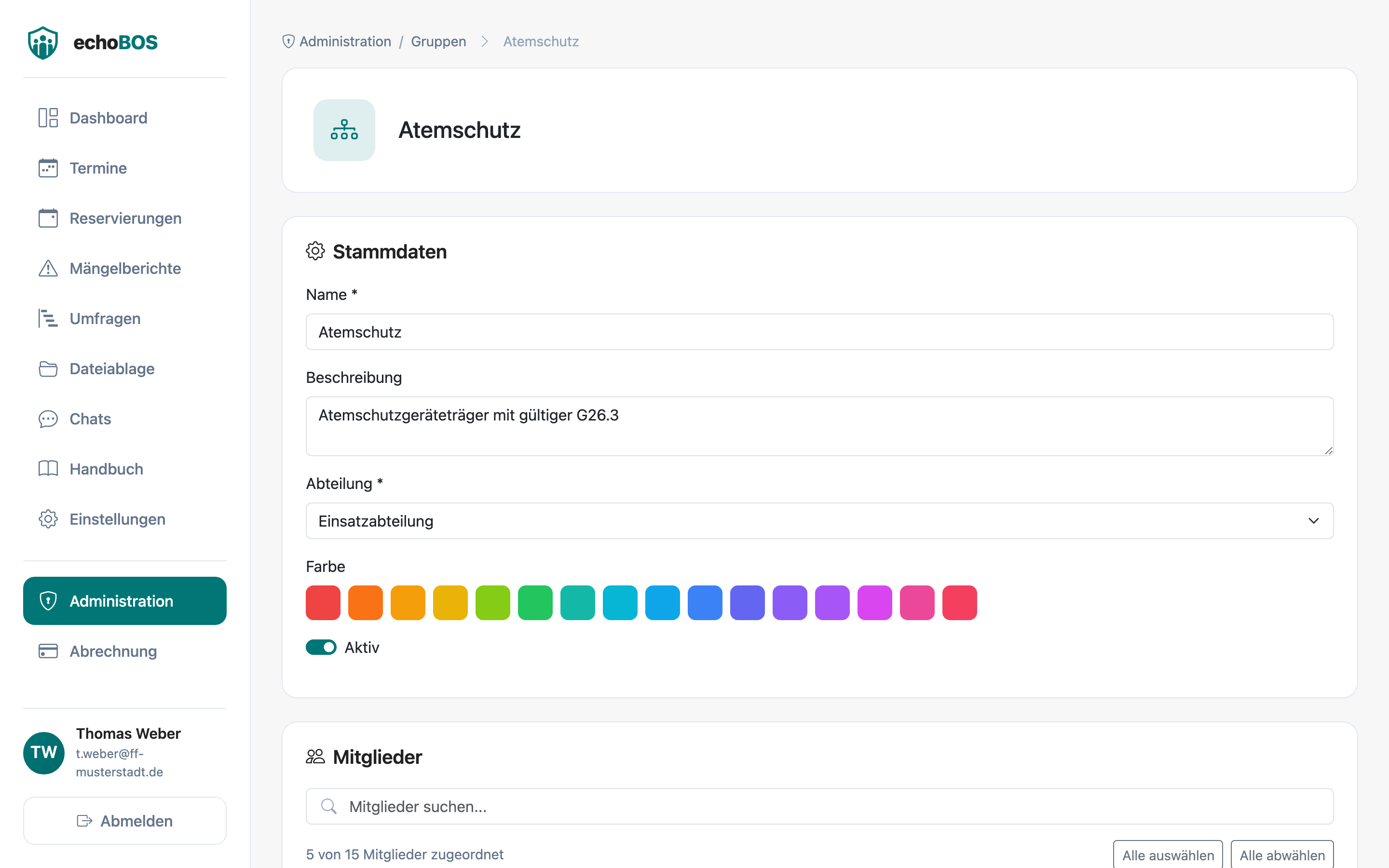Pick the red color swatch at the start
This screenshot has height=868, width=1389.
coord(323,603)
